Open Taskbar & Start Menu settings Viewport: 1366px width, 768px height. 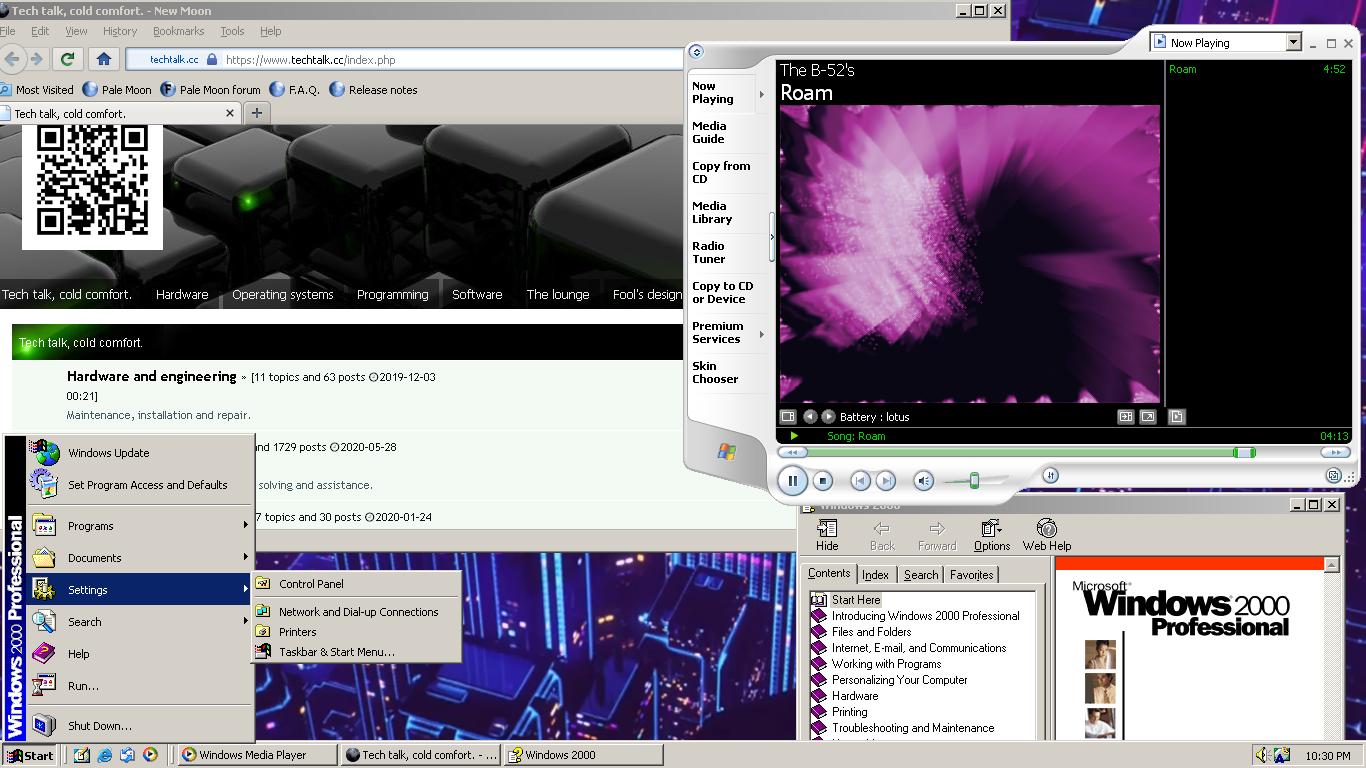click(356, 652)
